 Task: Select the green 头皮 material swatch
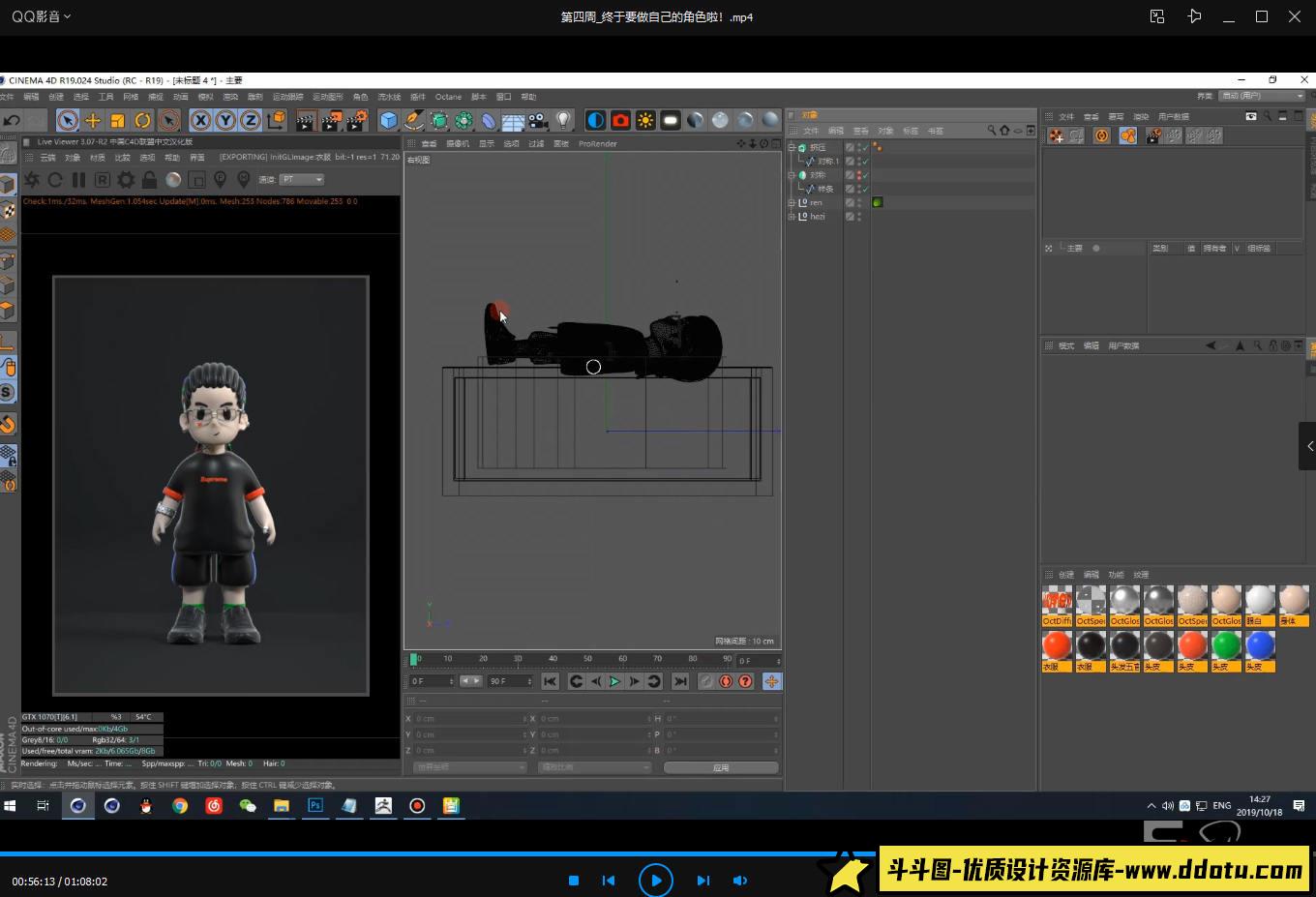1226,651
